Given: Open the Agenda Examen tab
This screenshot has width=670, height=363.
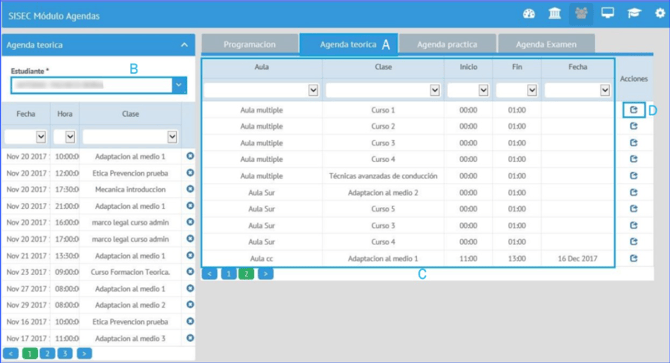Looking at the screenshot, I should click(x=546, y=44).
